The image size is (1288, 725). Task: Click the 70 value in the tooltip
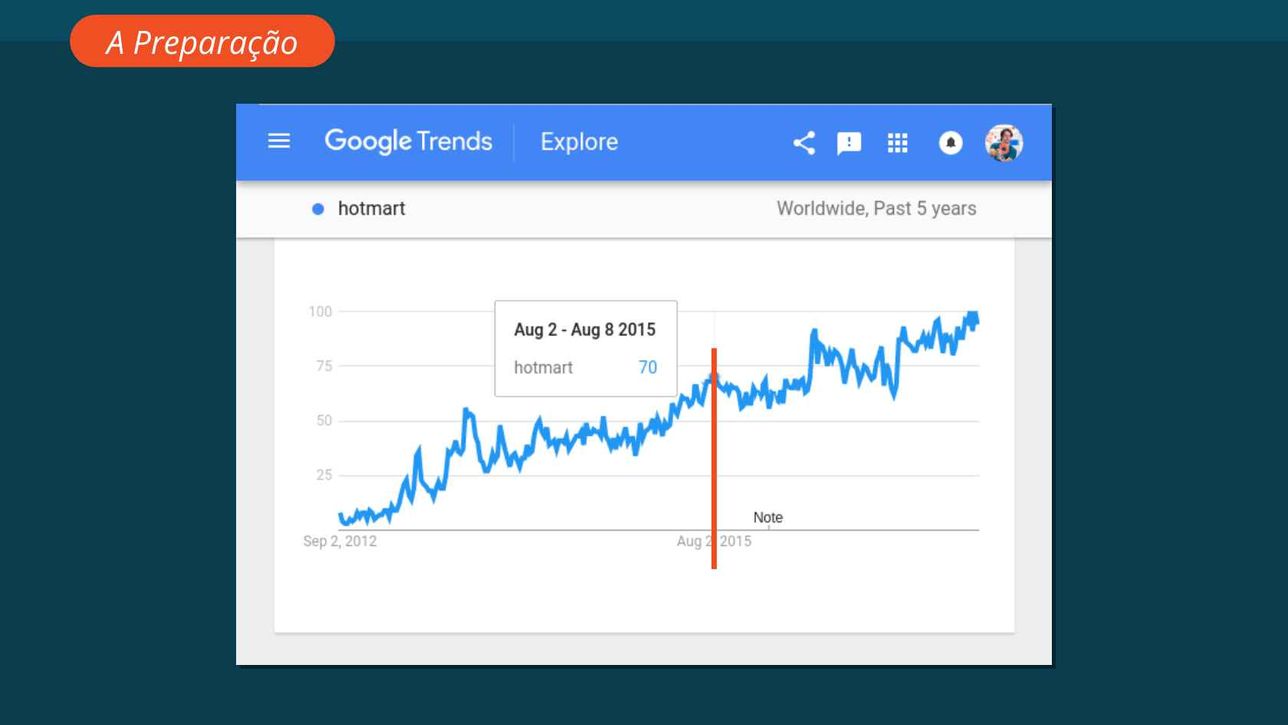648,368
